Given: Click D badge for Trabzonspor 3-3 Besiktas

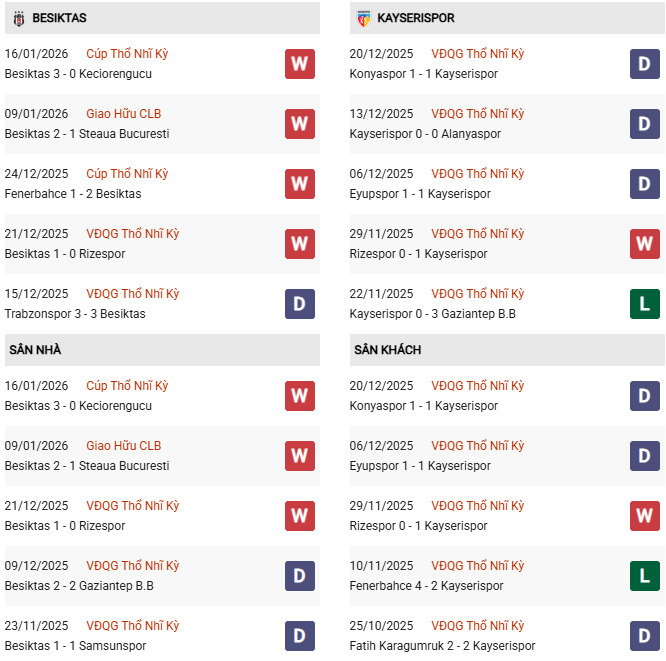Looking at the screenshot, I should coord(299,304).
